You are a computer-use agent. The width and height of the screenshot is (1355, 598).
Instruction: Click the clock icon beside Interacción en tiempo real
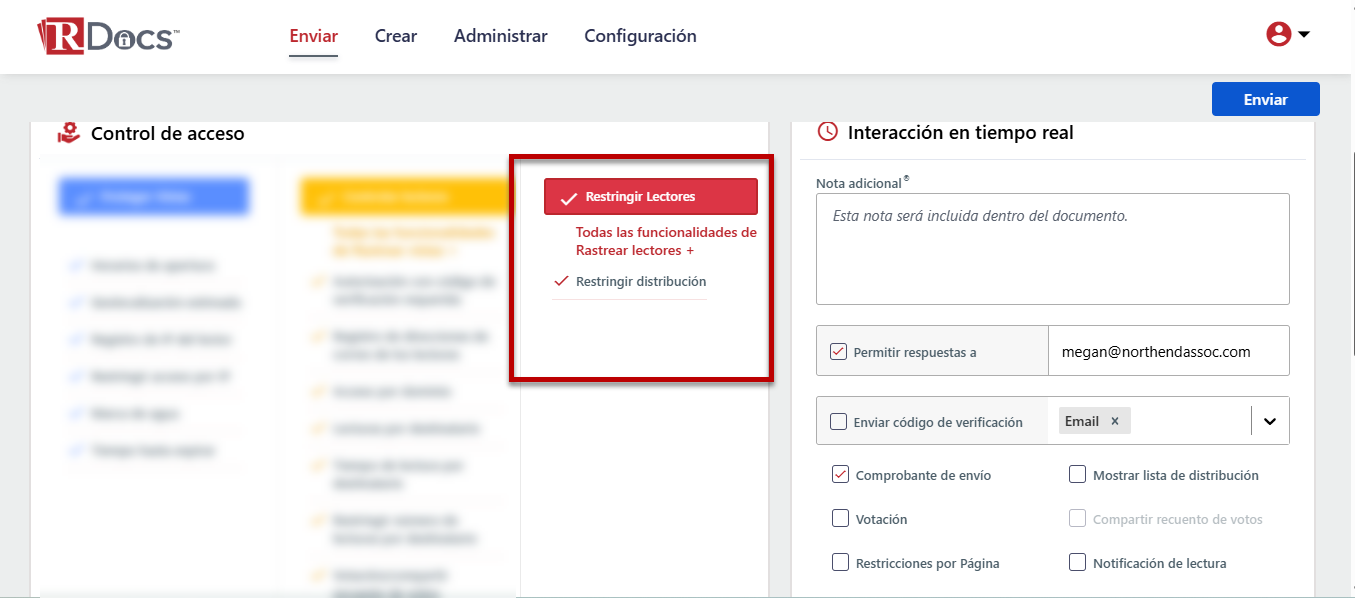pos(827,132)
